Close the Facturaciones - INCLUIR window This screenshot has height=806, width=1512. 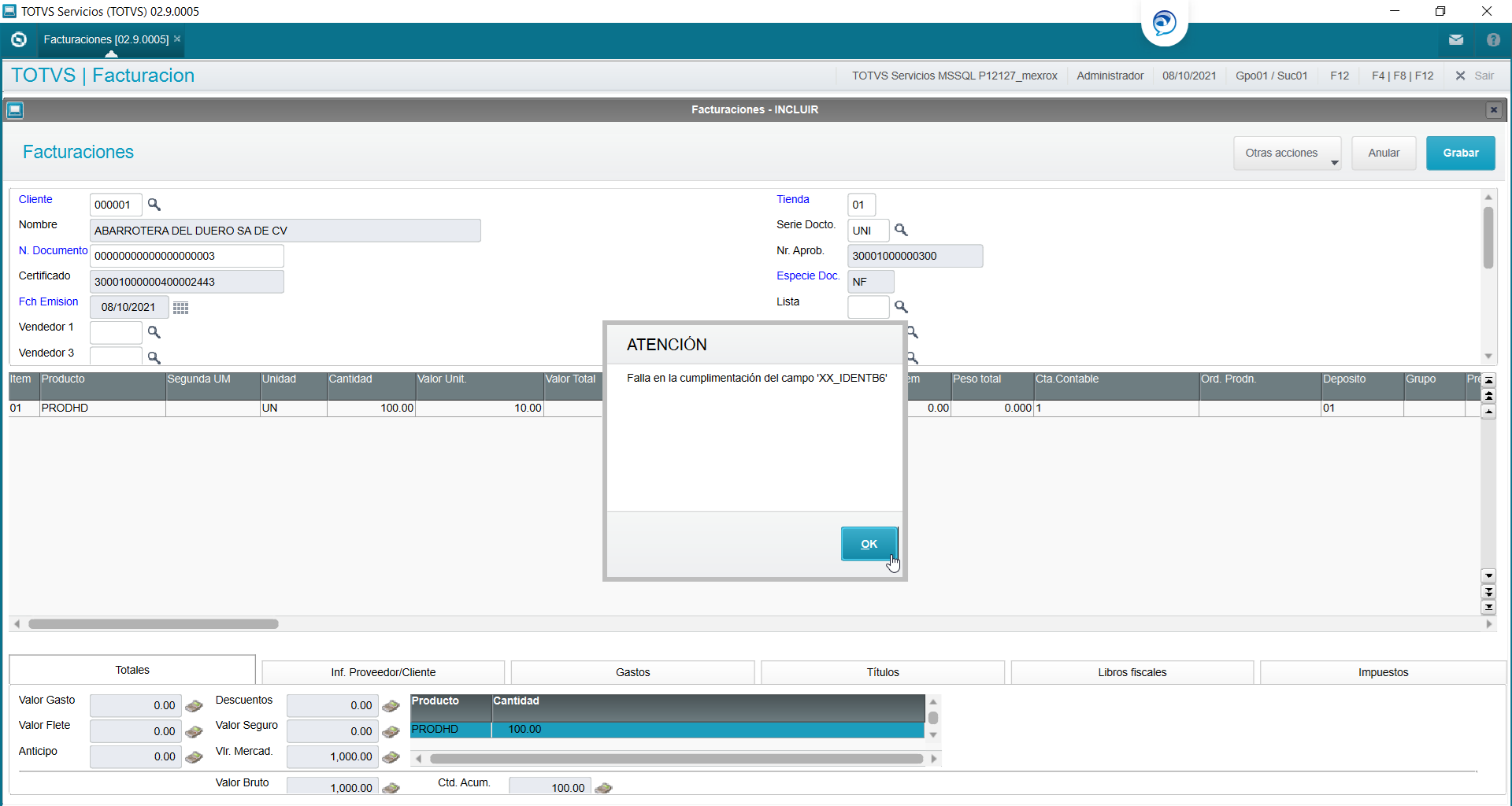[1493, 110]
